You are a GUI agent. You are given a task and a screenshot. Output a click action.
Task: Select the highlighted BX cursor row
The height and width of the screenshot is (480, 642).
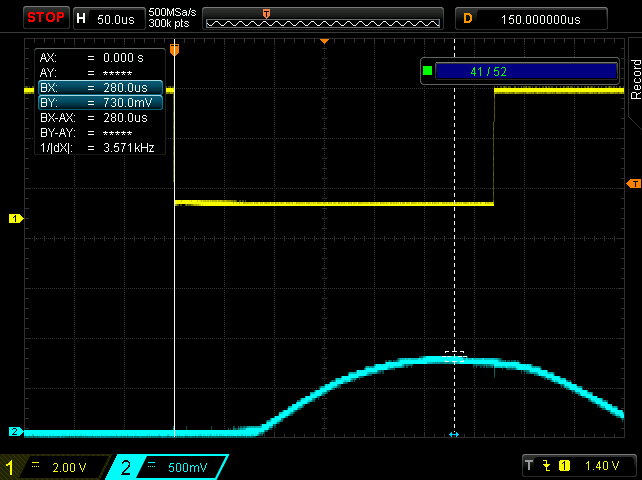tap(99, 88)
